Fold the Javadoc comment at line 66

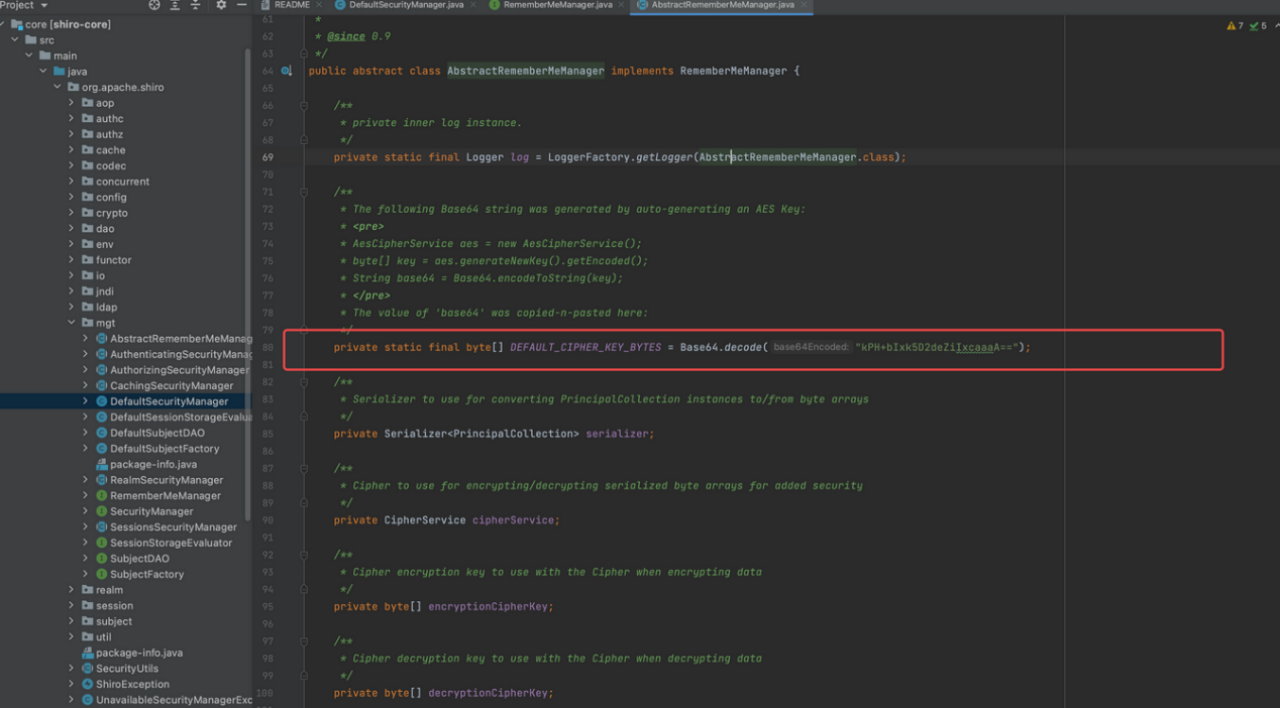click(x=303, y=105)
